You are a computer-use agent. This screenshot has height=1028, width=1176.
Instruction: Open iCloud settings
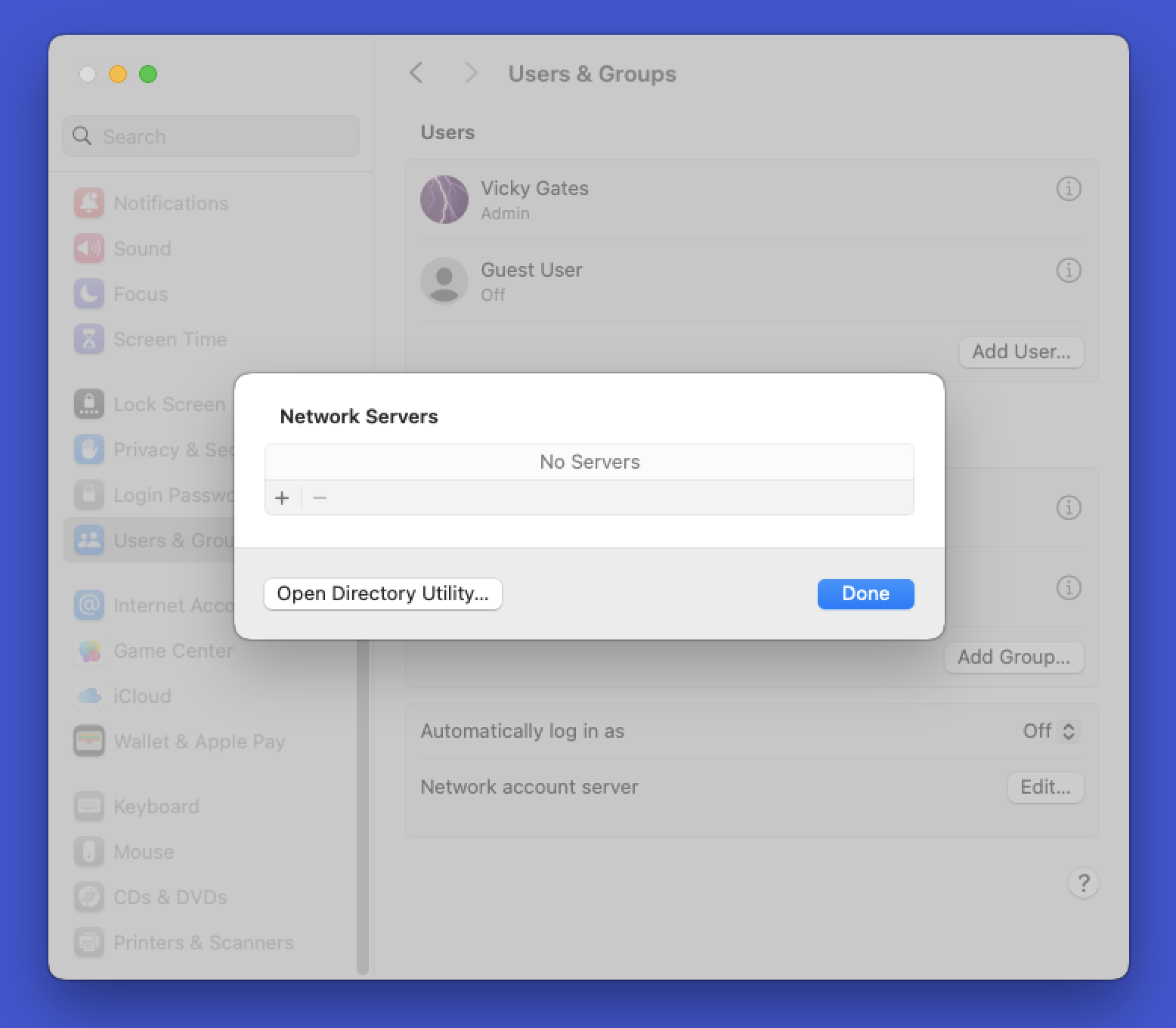coord(141,696)
